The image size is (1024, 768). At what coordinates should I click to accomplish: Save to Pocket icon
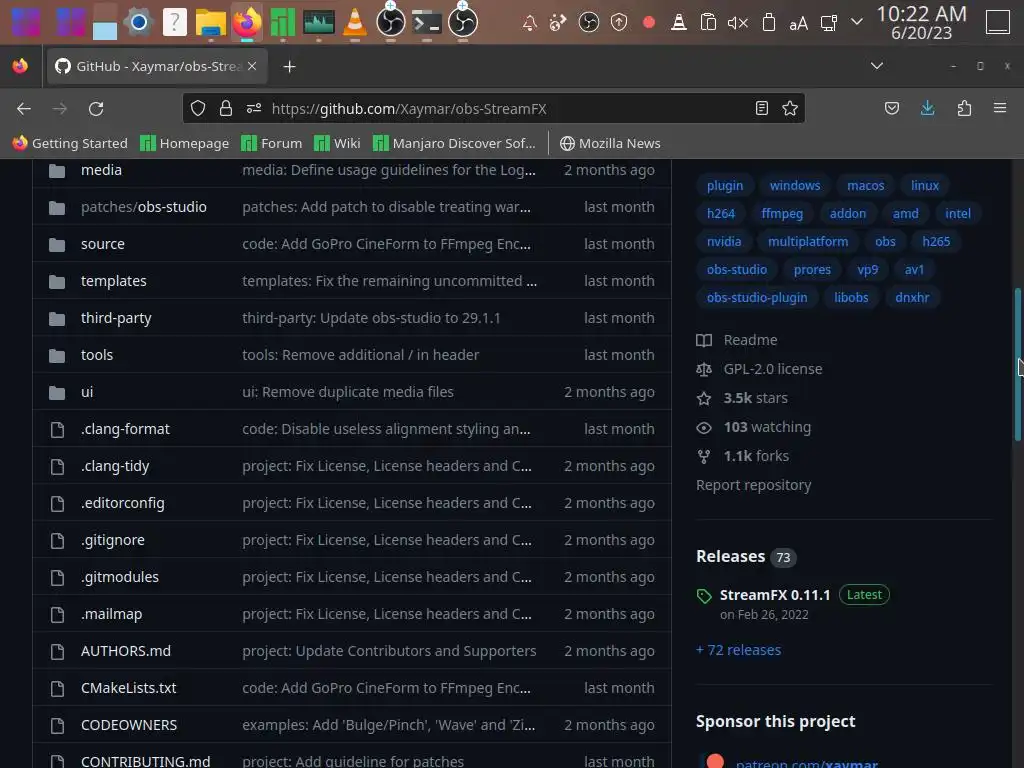pyautogui.click(x=891, y=108)
